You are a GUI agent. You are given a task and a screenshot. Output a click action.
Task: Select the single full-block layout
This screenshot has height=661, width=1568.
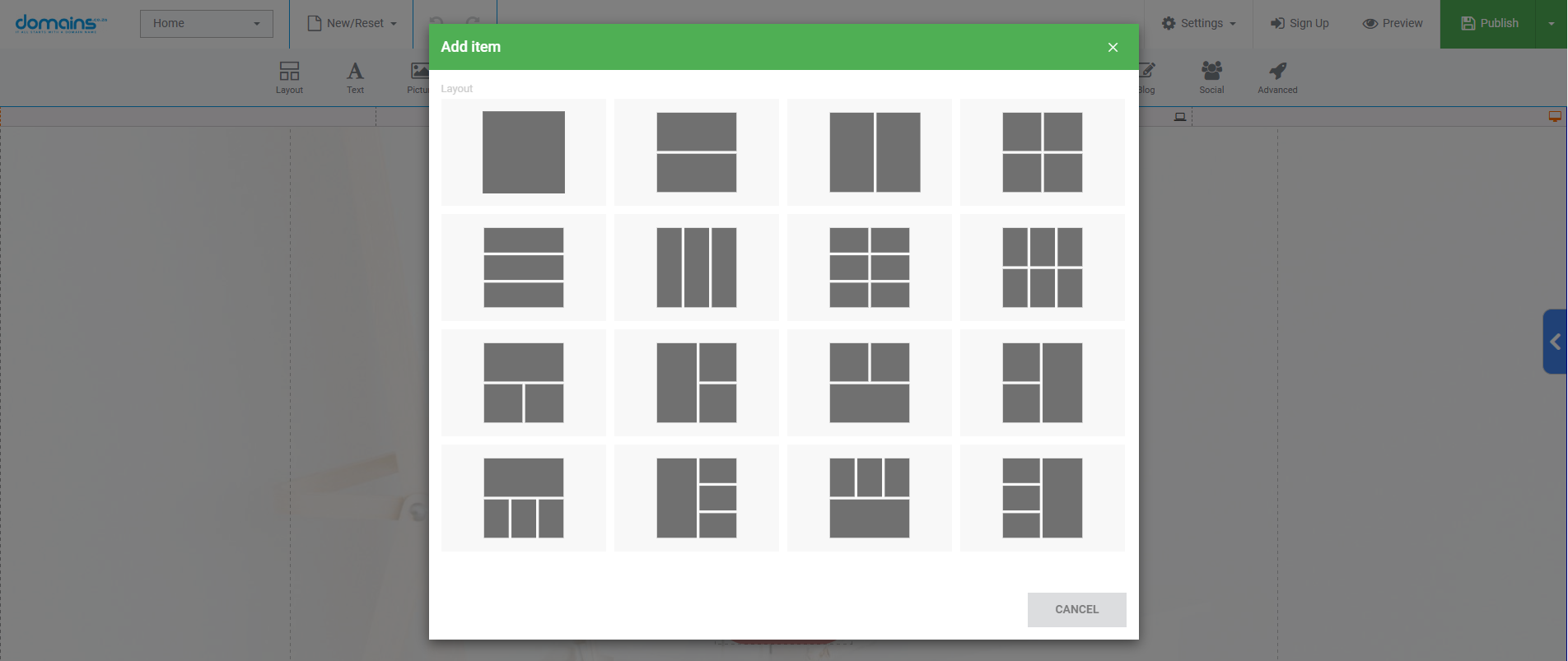pyautogui.click(x=523, y=152)
